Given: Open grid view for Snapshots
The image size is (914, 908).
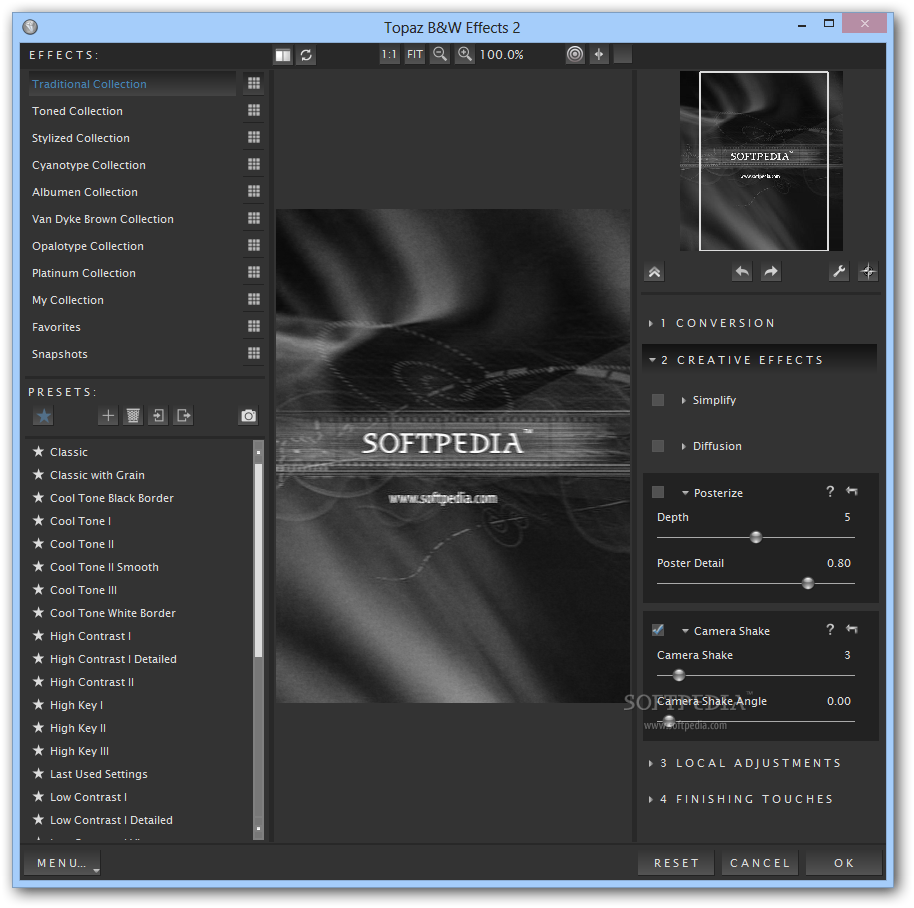Looking at the screenshot, I should (x=254, y=353).
